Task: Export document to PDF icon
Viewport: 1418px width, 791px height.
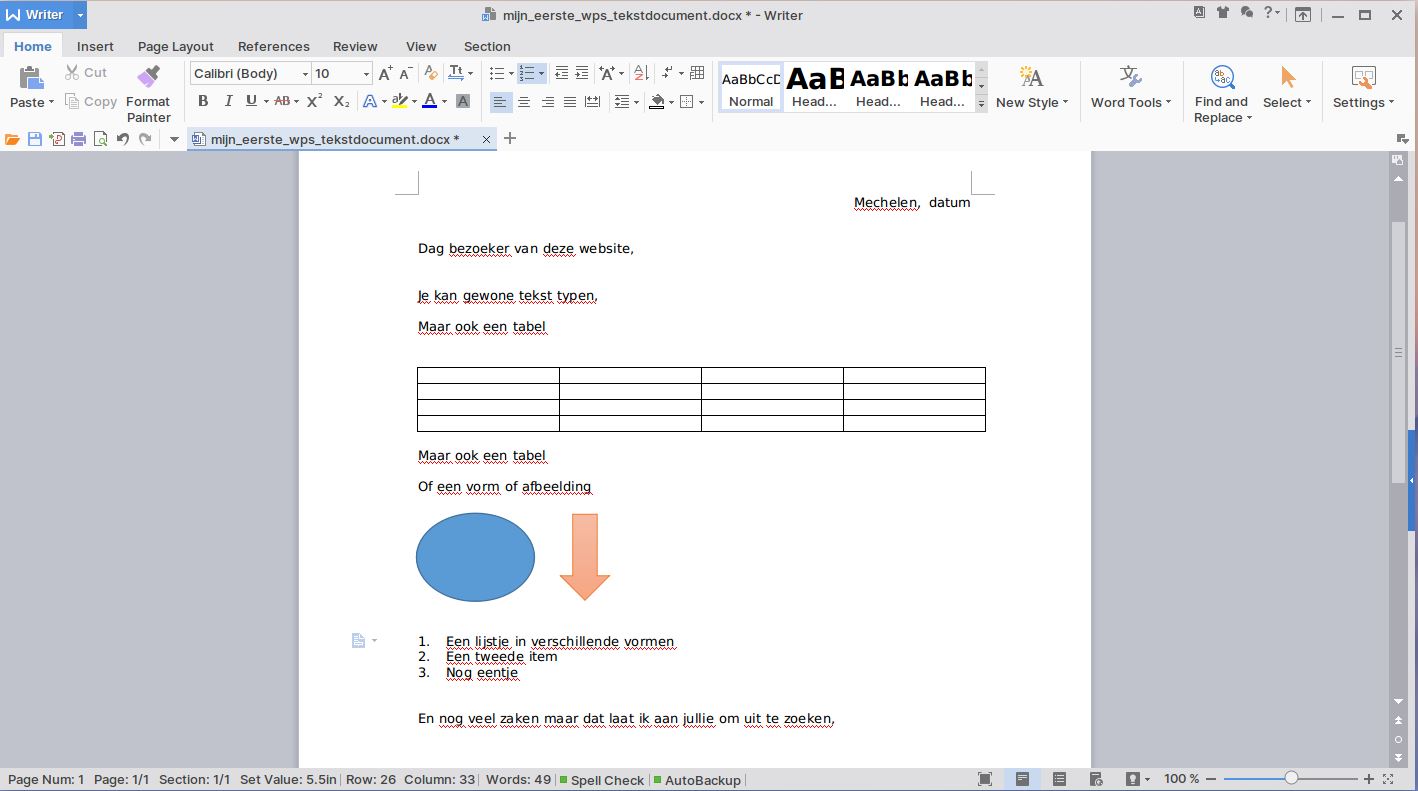Action: (x=57, y=139)
